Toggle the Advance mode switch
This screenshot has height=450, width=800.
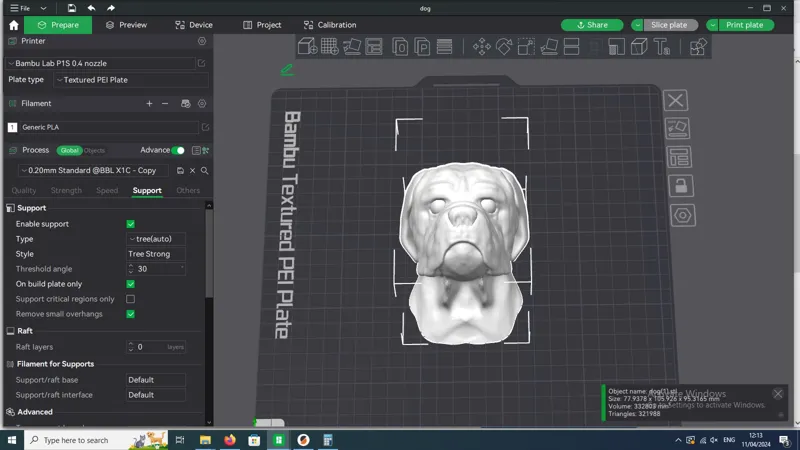[178, 151]
